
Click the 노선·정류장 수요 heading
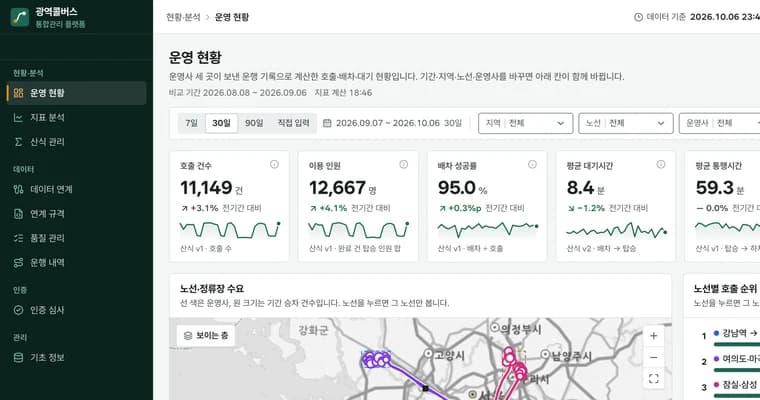[212, 288]
